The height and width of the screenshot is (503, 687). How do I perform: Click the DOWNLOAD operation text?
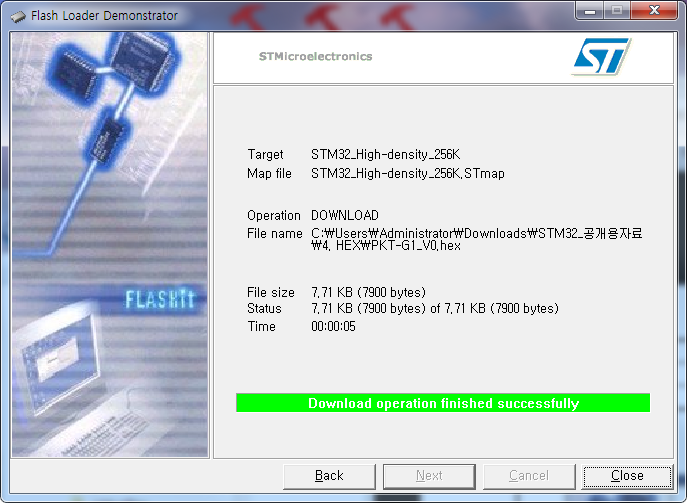[x=345, y=215]
